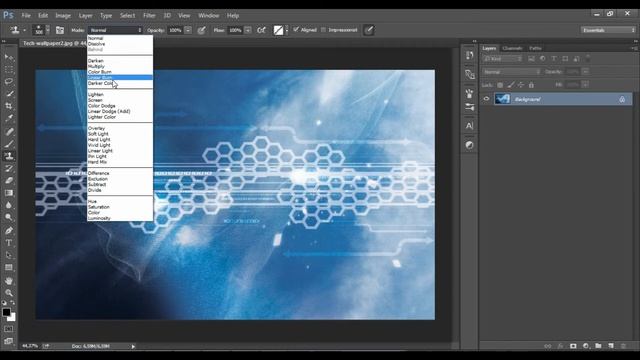The height and width of the screenshot is (360, 640).
Task: Open the layer filter Kind dropdown
Action: [502, 59]
